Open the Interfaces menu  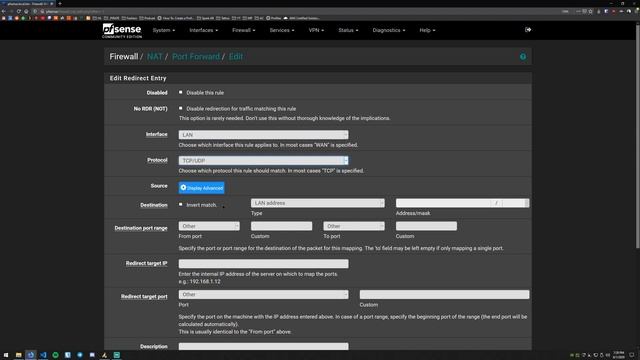click(x=203, y=30)
